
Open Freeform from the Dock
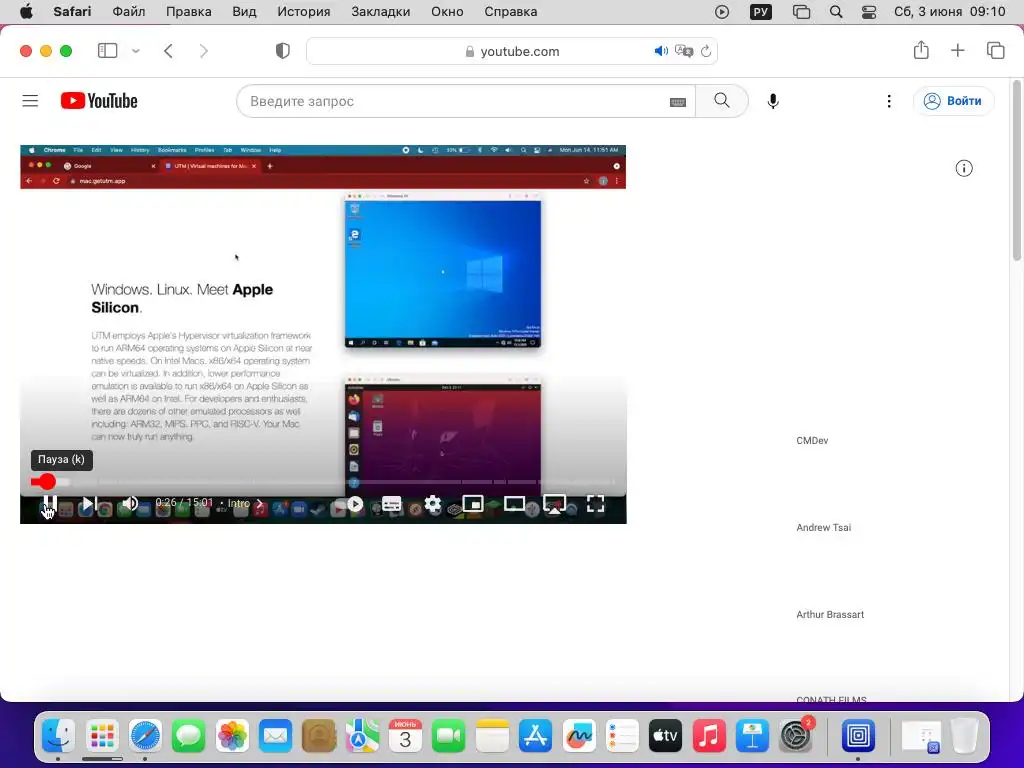coord(579,737)
